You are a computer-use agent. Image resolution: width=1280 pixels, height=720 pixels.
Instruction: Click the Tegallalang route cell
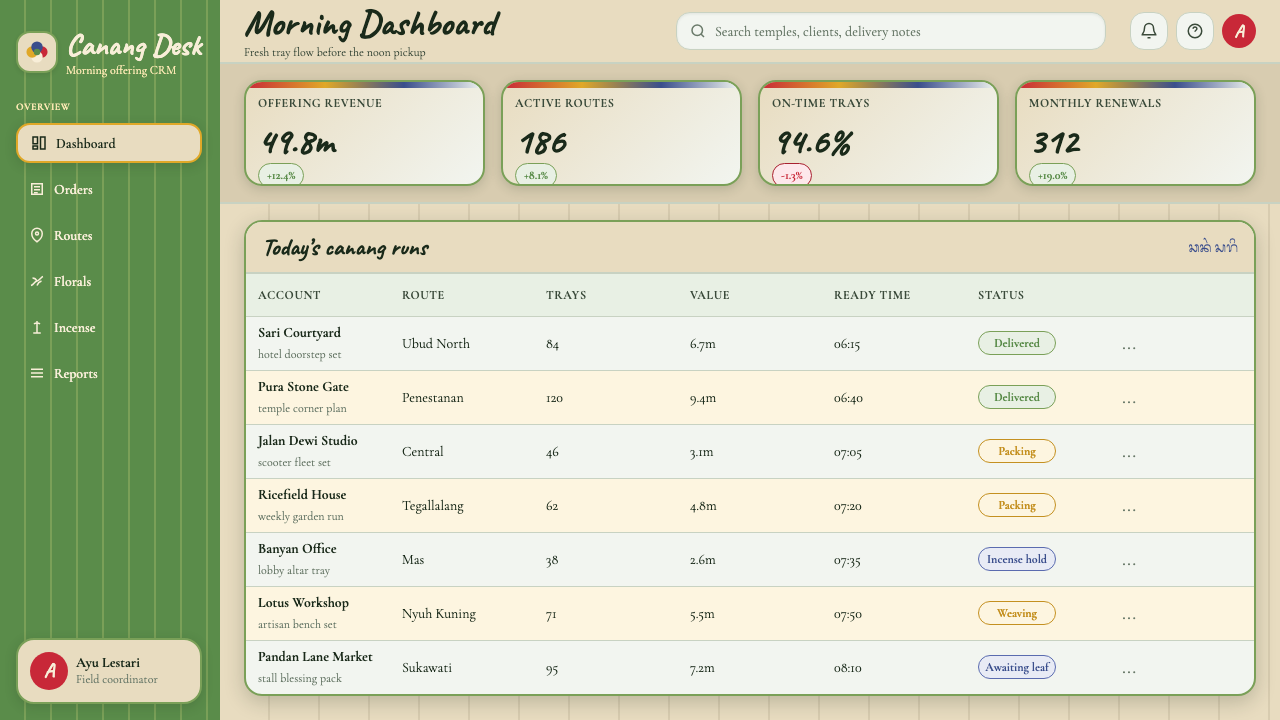pos(433,506)
